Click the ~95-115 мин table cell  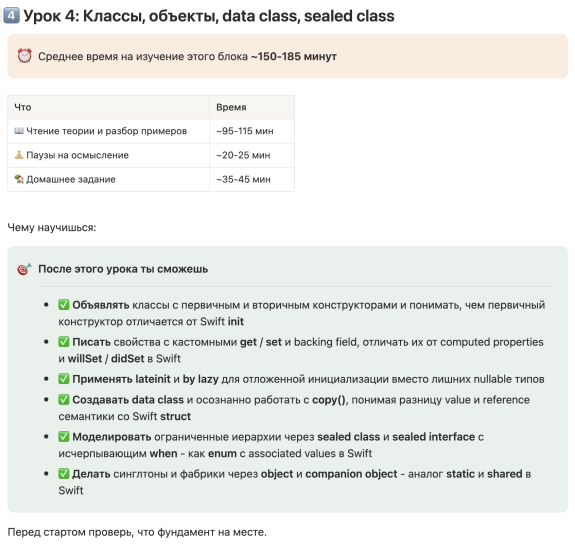(x=252, y=131)
